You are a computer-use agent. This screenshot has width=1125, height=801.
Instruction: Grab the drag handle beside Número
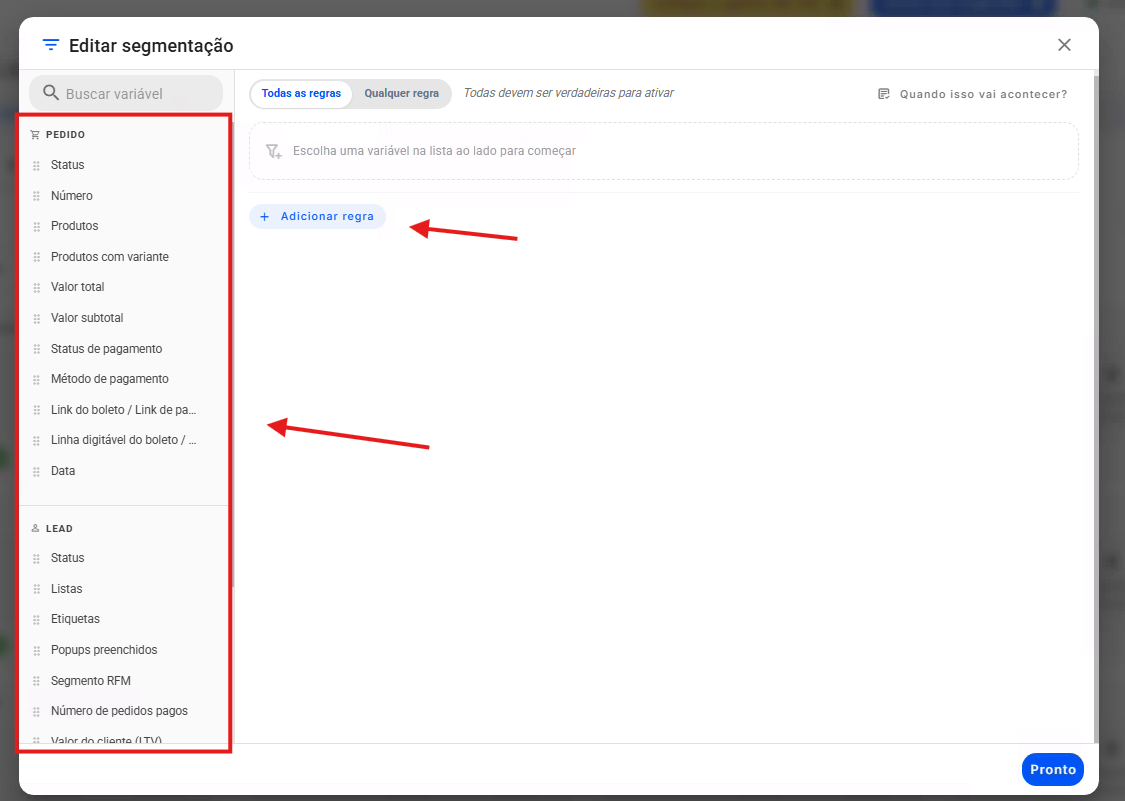pyautogui.click(x=37, y=196)
